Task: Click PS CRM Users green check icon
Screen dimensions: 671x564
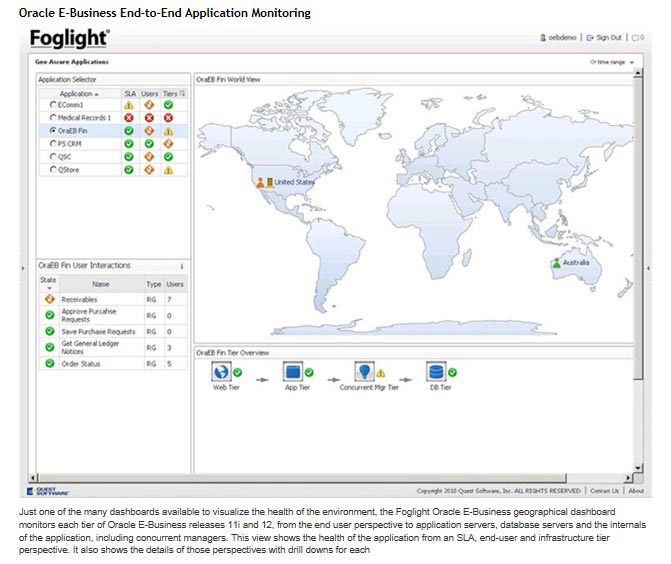Action: point(149,144)
